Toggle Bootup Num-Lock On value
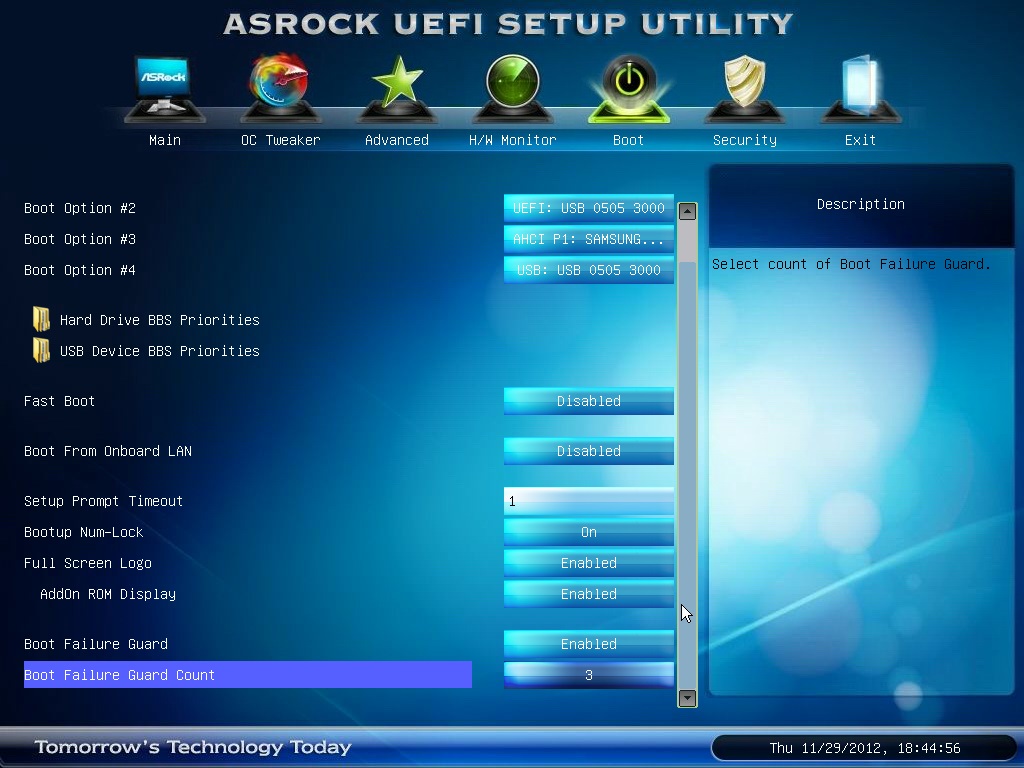The image size is (1024, 768). (x=589, y=532)
